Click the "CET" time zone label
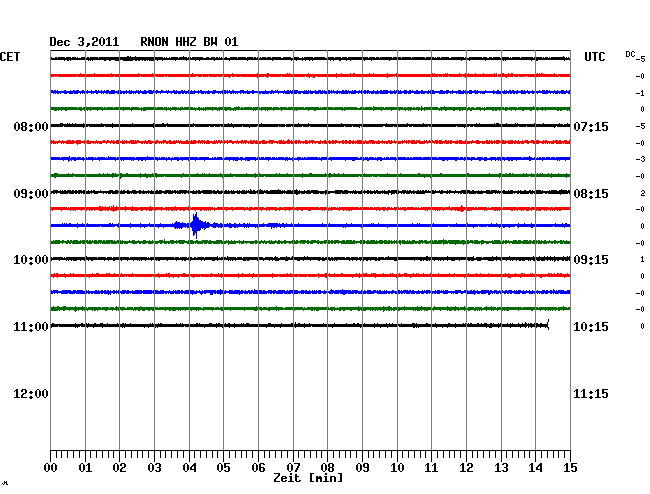The width and height of the screenshot is (650, 494). point(10,57)
